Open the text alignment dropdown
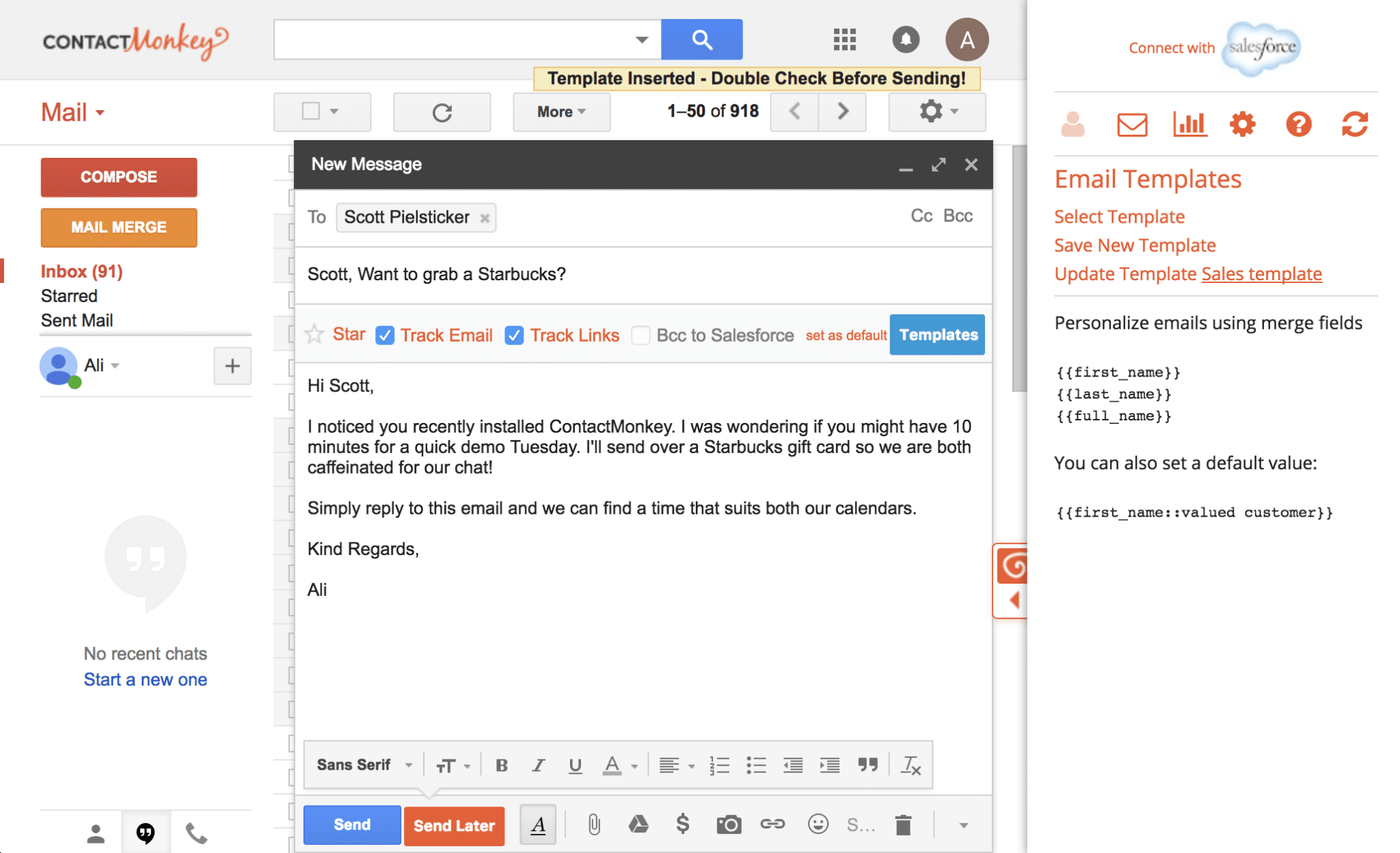This screenshot has width=1400, height=853. 677,766
